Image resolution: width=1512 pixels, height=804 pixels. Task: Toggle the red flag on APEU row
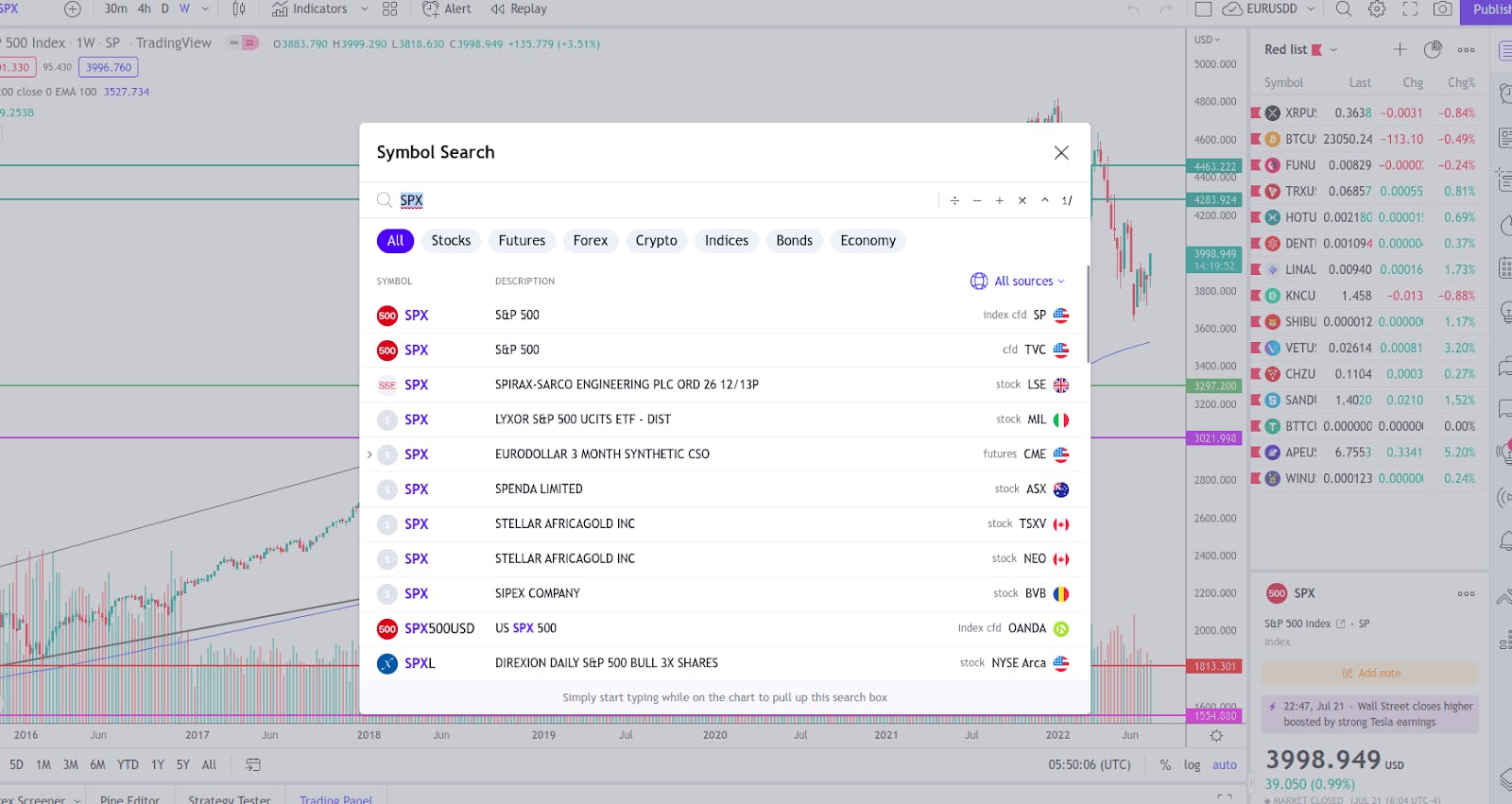tap(1256, 453)
